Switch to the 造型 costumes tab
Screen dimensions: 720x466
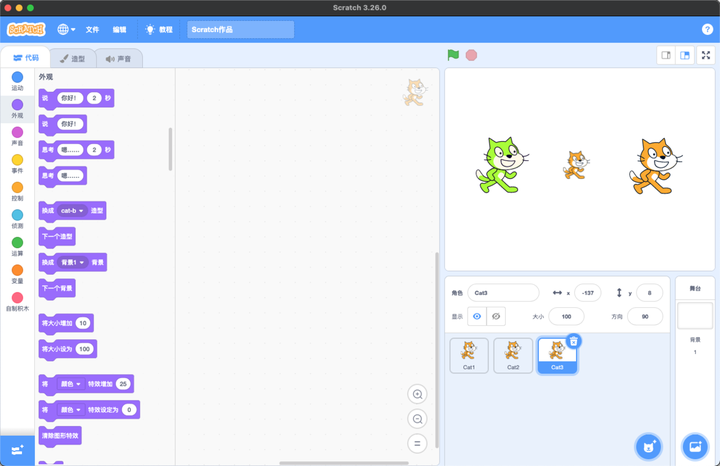[73, 59]
